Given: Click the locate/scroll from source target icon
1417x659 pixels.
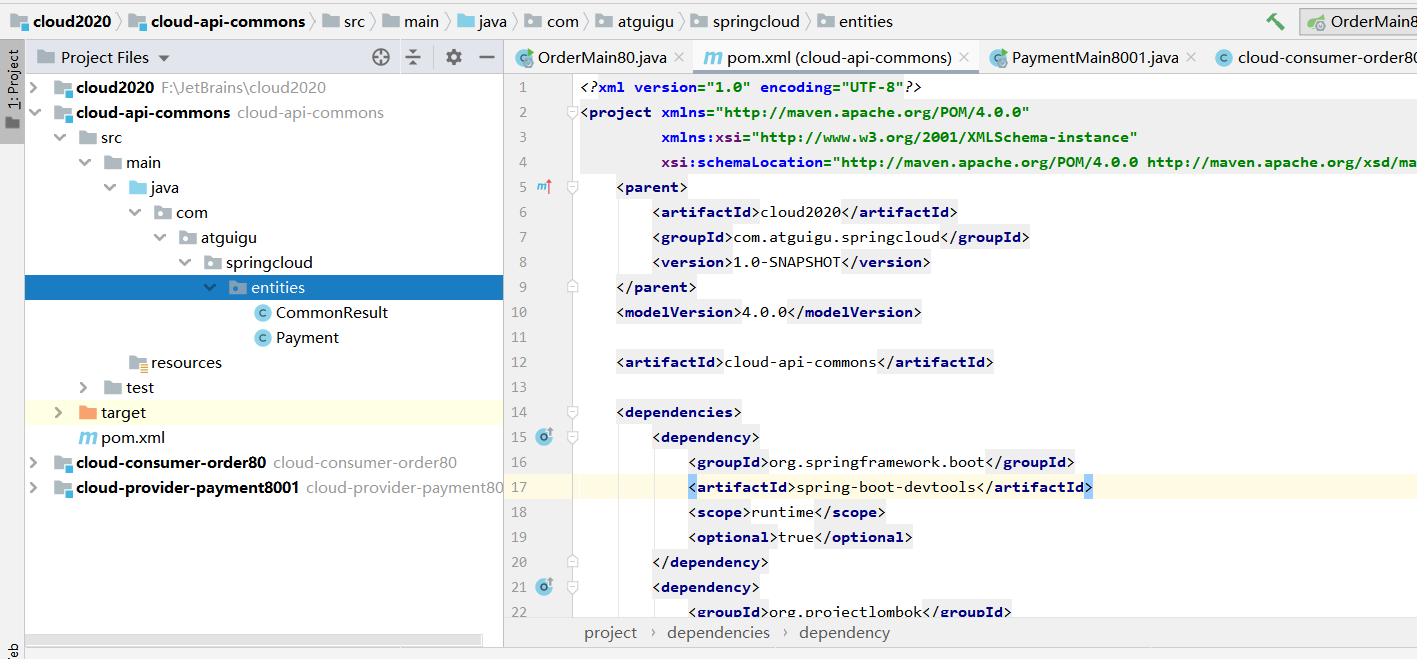Looking at the screenshot, I should 380,58.
